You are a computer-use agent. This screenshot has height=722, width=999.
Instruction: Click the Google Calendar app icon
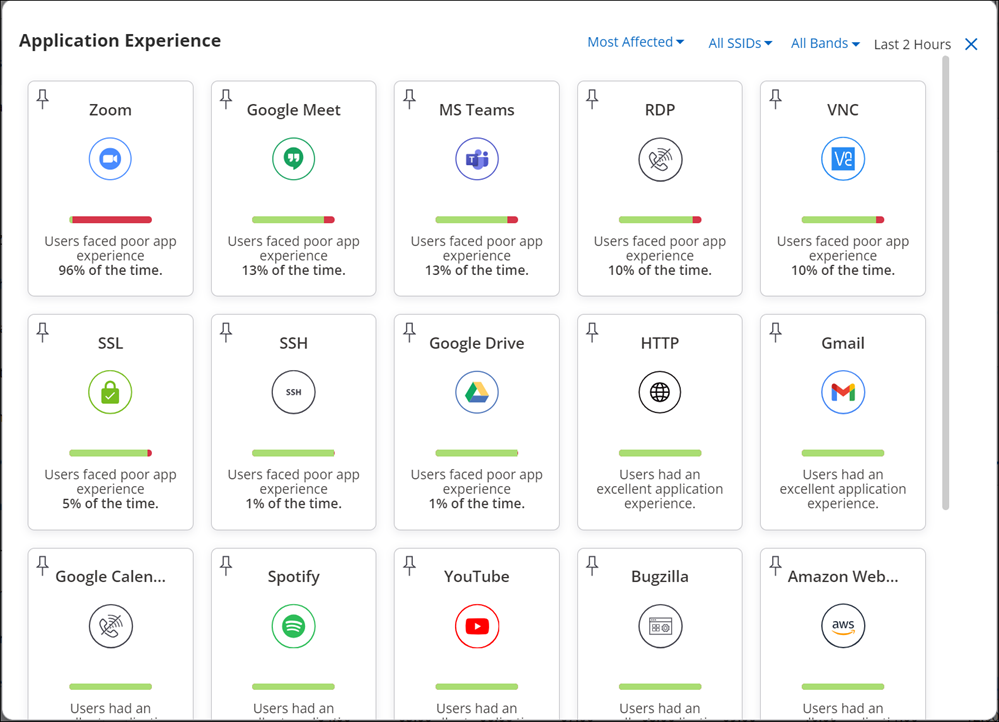point(110,626)
